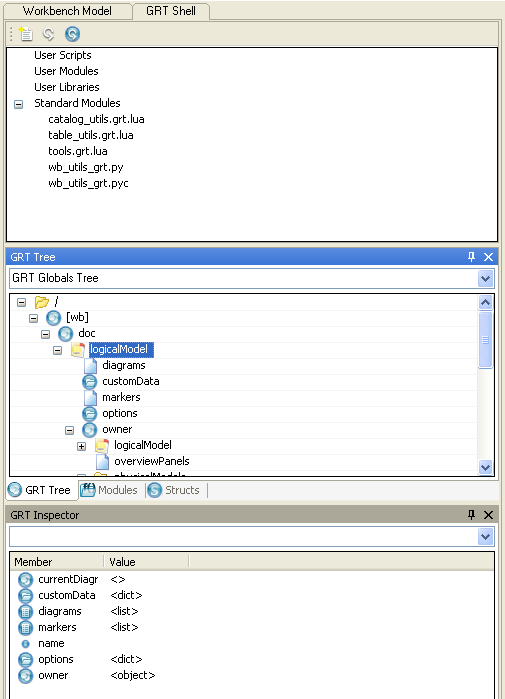Open table_utils.grt.lua file

pyautogui.click(x=91, y=136)
